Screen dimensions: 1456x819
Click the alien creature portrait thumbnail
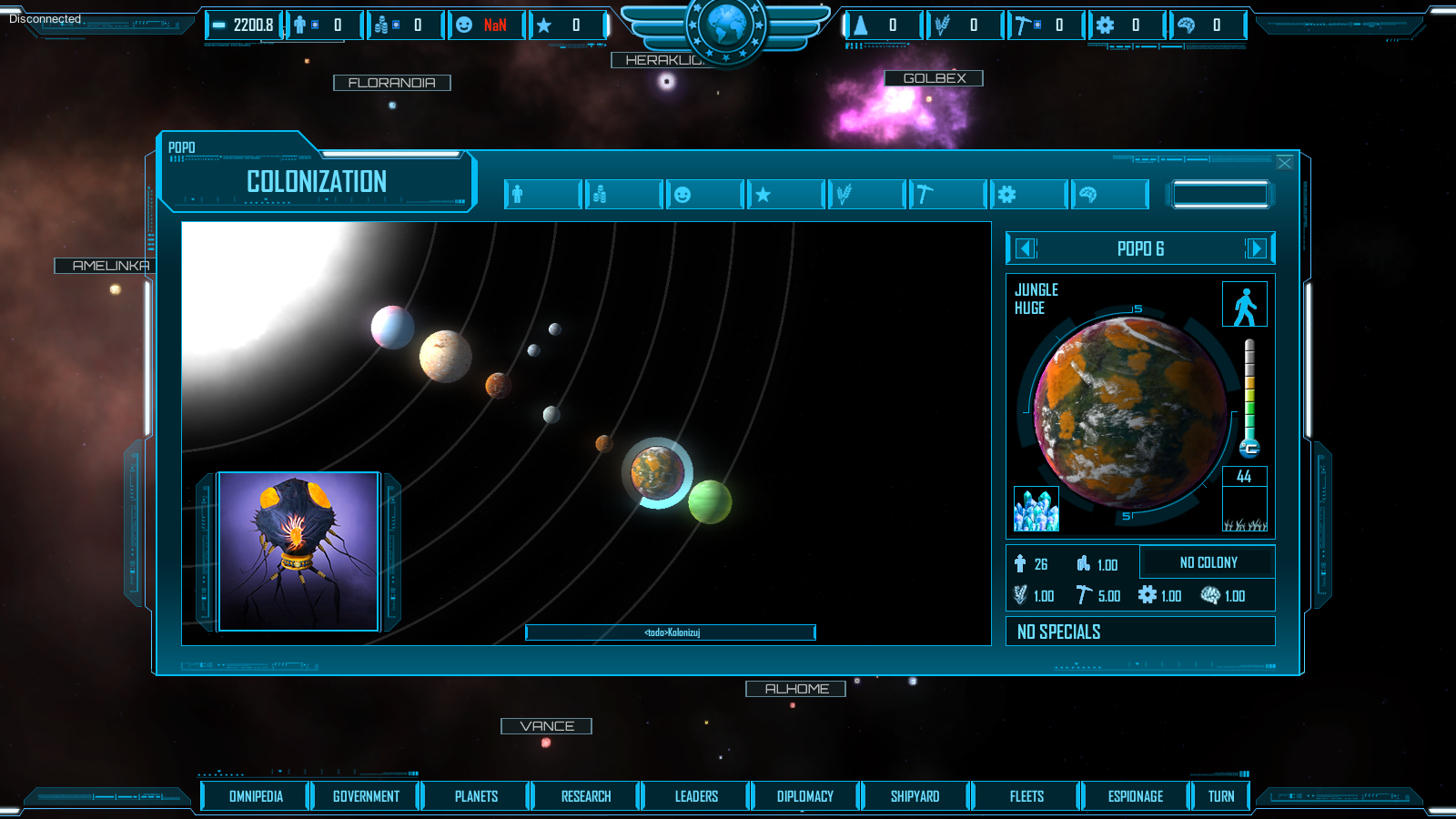pos(299,550)
